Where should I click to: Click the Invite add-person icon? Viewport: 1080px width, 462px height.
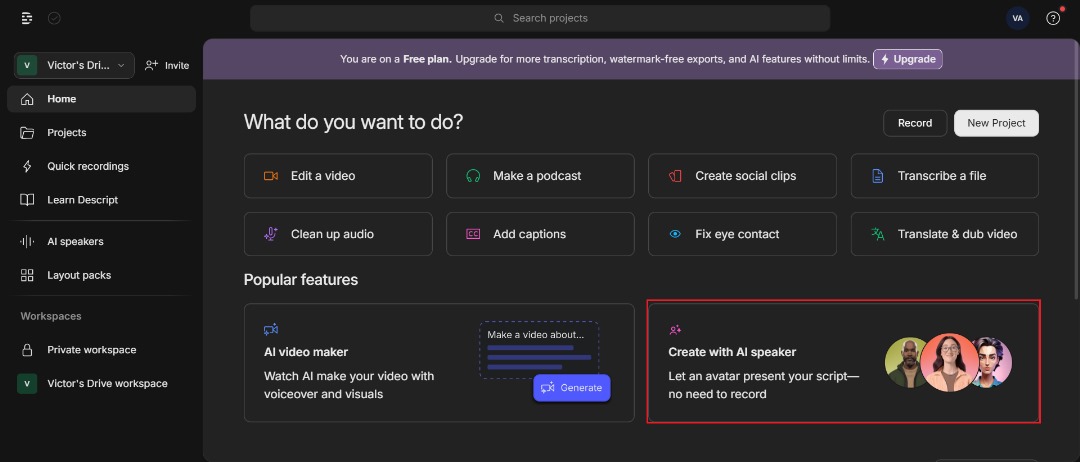(151, 65)
